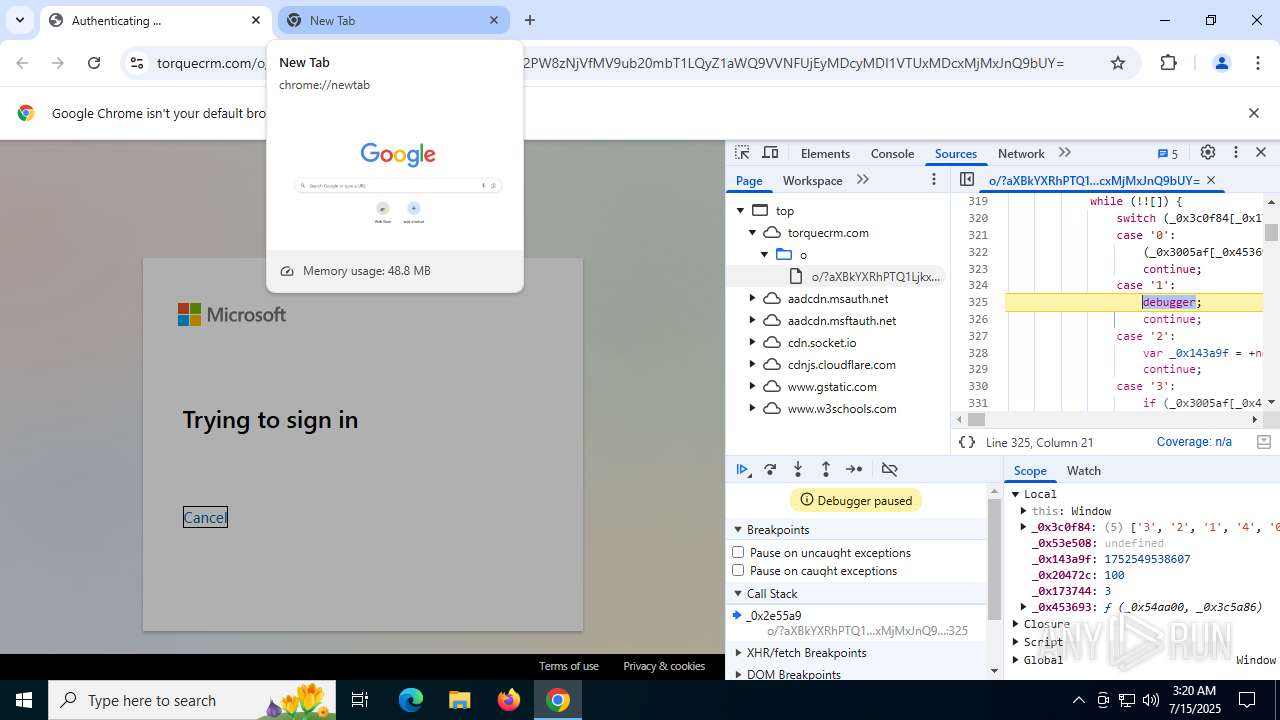Screen dimensions: 1280x720
Task: Toggle the navigator sidebar icon
Action: (x=967, y=180)
